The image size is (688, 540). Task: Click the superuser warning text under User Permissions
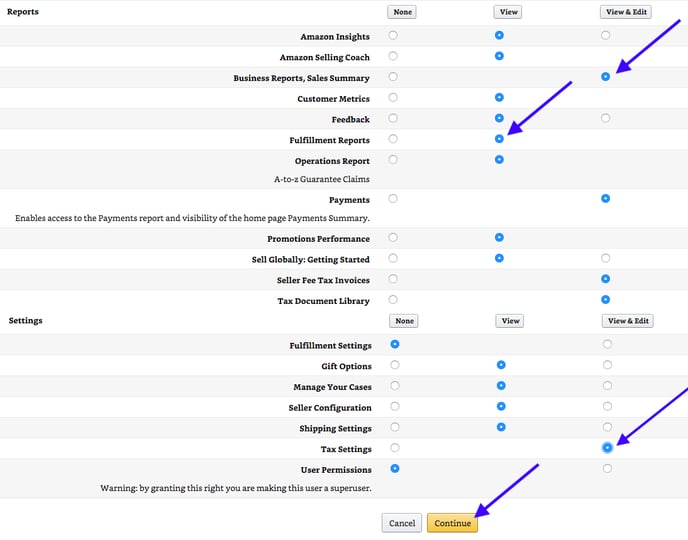coord(236,488)
